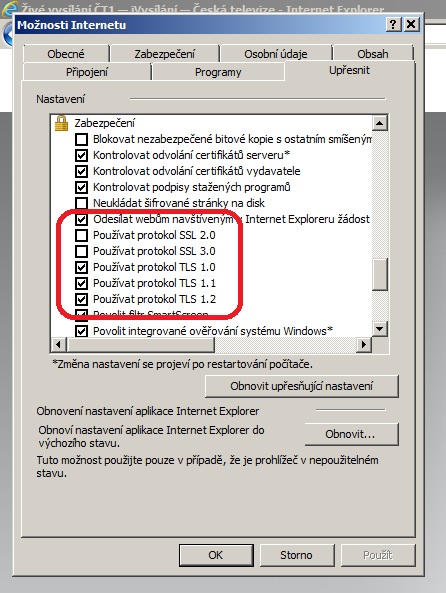Cancel with the Storno button
The image size is (446, 593).
click(x=297, y=555)
